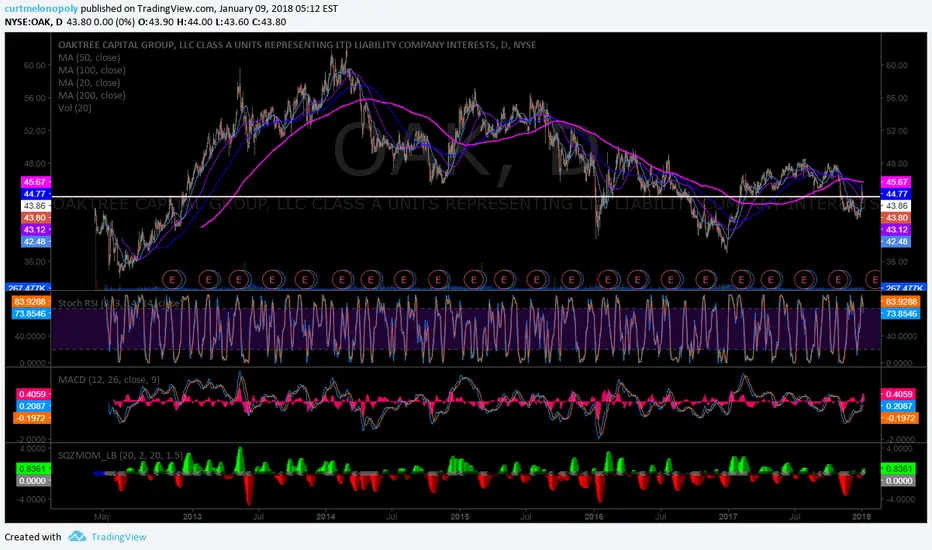Click the magenta 45.67 tag on left scale
Screen dimensions: 932x550
[35, 182]
